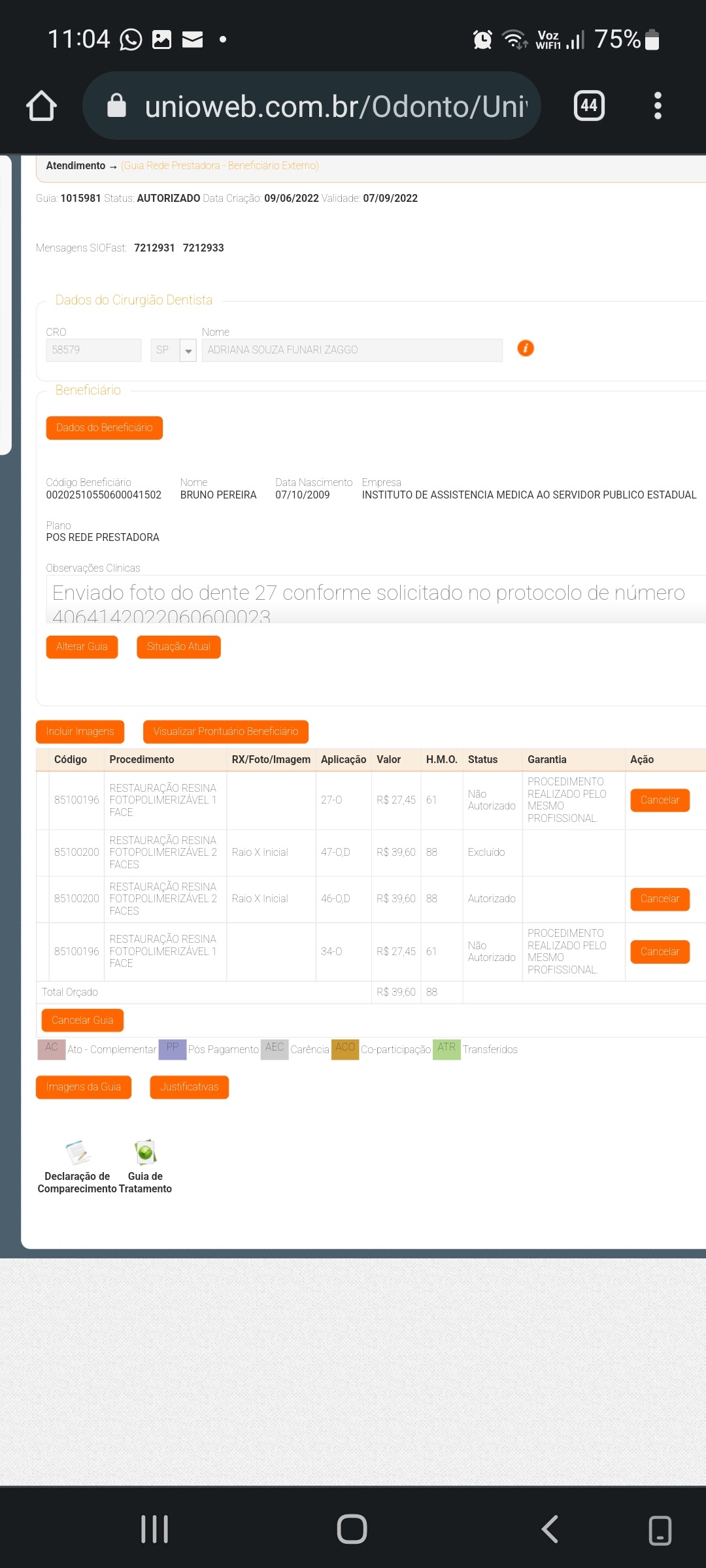This screenshot has width=706, height=1568.
Task: Click SIOFast message 7212931
Action: pyautogui.click(x=154, y=248)
